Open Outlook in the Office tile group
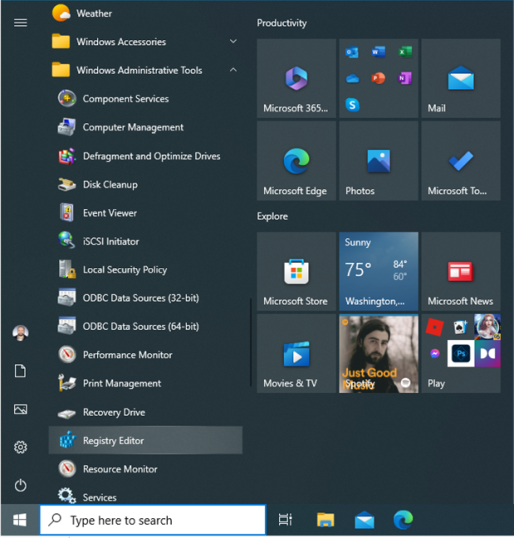The width and height of the screenshot is (514, 538). pyautogui.click(x=352, y=52)
